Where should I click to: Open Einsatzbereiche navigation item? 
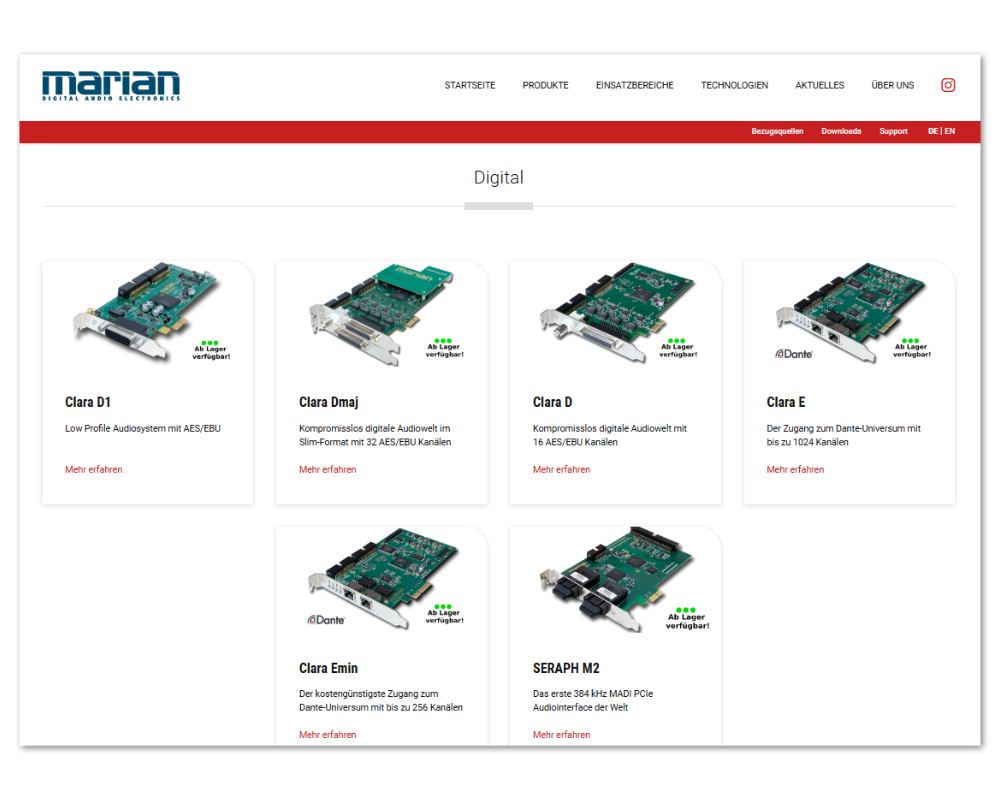635,85
